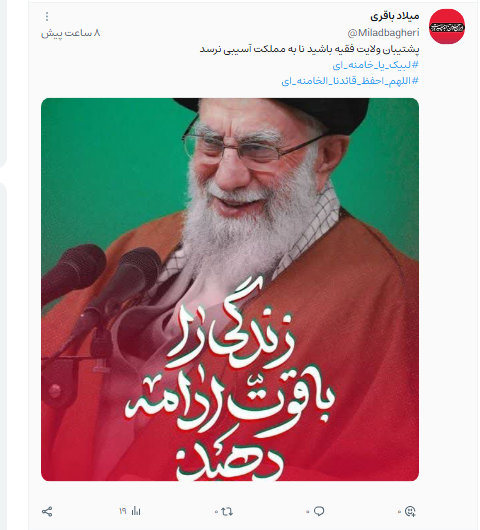The image size is (480, 530).
Task: Open hashtag #اللهم_احفظ_قائدنا_الخامنه_ای
Action: (x=350, y=81)
